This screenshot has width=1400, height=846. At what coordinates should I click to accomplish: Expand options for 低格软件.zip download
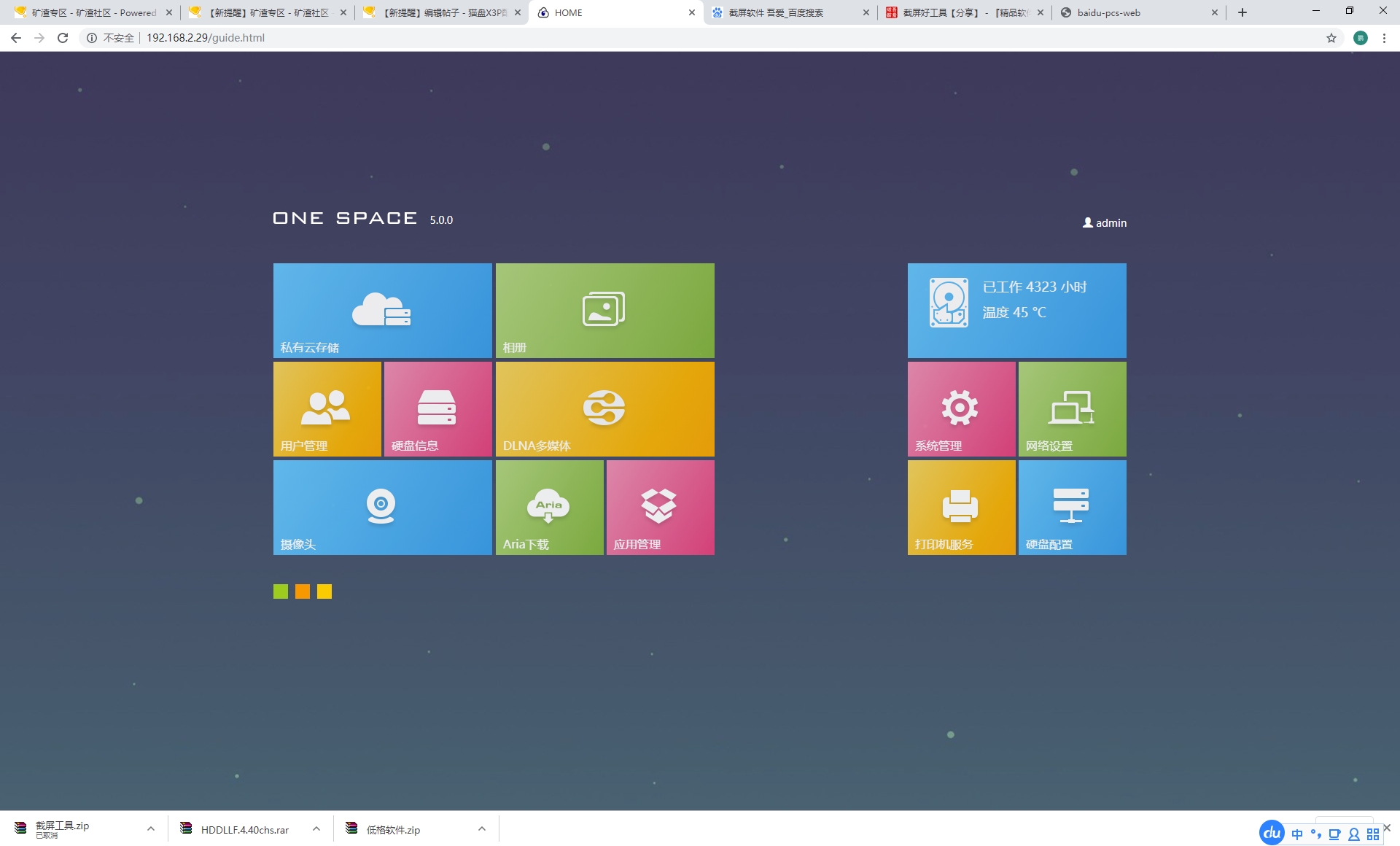(x=482, y=829)
